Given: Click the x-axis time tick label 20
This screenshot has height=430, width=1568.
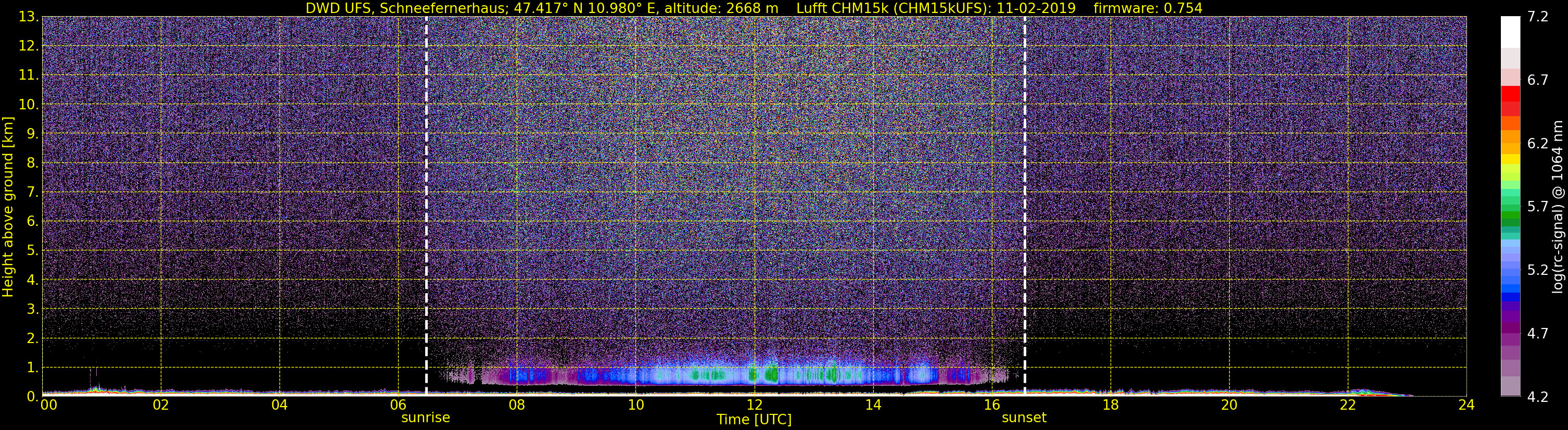Looking at the screenshot, I should (x=1229, y=406).
